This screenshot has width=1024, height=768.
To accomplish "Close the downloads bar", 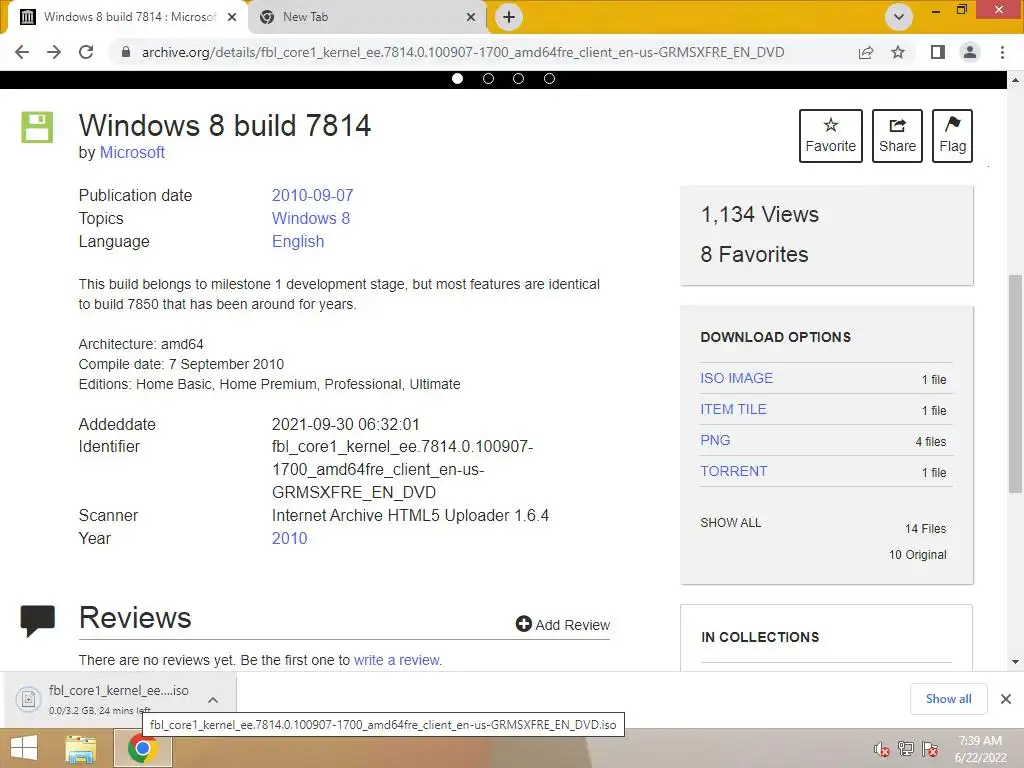I will (x=1006, y=699).
